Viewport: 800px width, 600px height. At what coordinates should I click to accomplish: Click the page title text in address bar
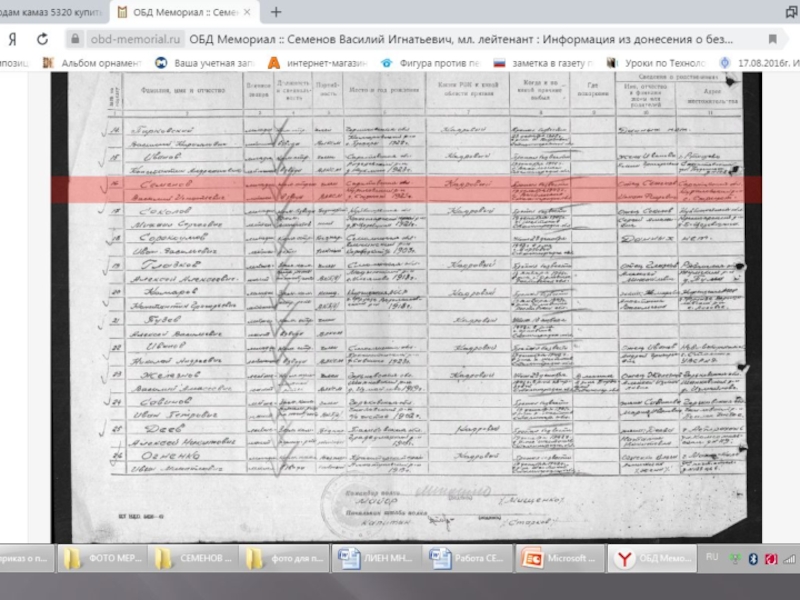(x=461, y=39)
